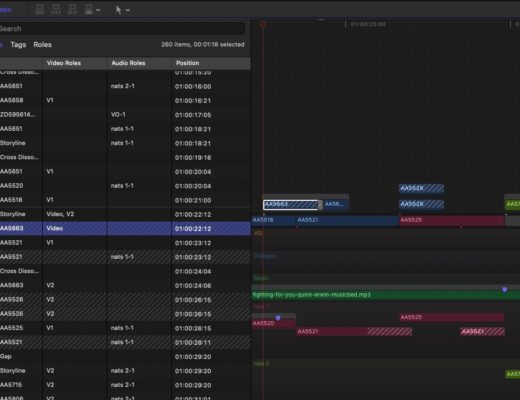Sort by the Audio Roles column header
Screen dimensions: 520x400
139,63
